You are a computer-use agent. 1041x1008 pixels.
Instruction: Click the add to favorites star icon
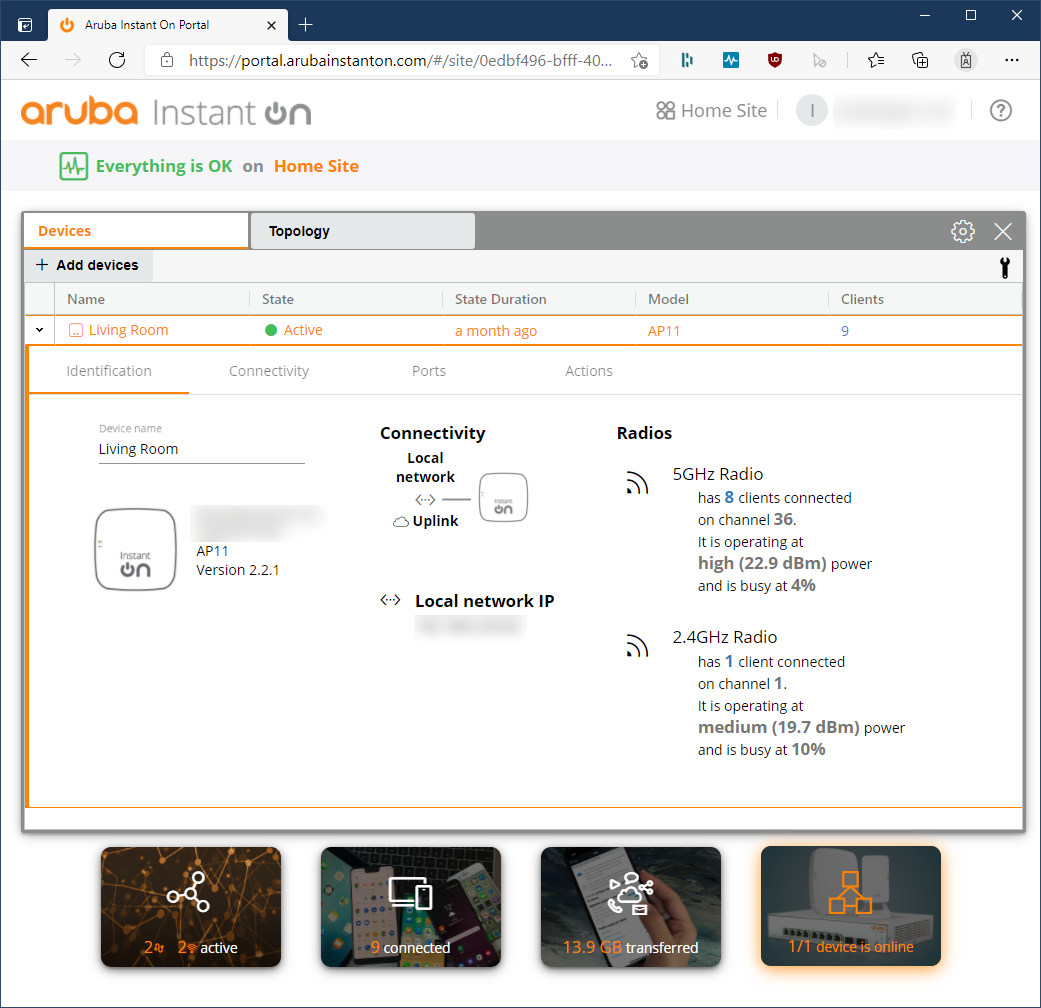pos(639,60)
